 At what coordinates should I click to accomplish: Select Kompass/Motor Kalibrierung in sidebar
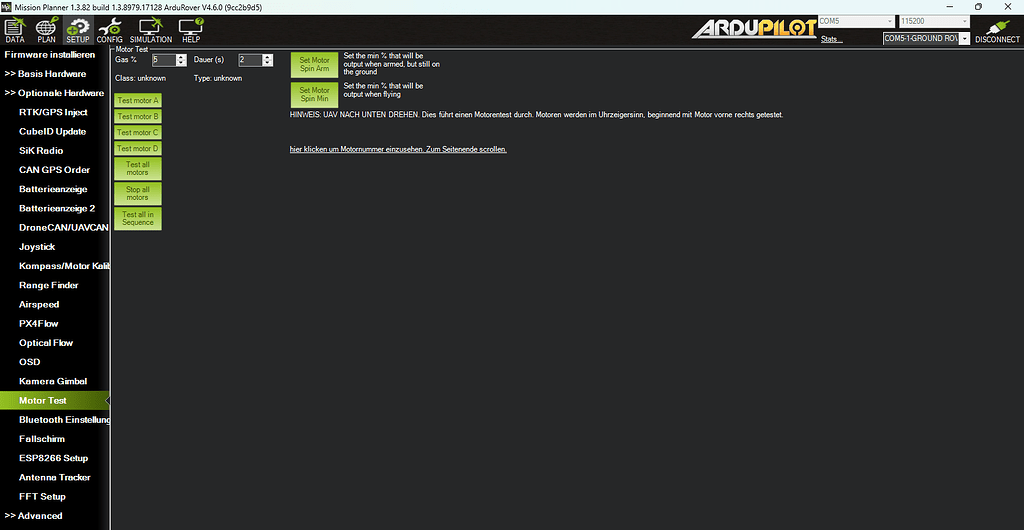click(x=63, y=266)
